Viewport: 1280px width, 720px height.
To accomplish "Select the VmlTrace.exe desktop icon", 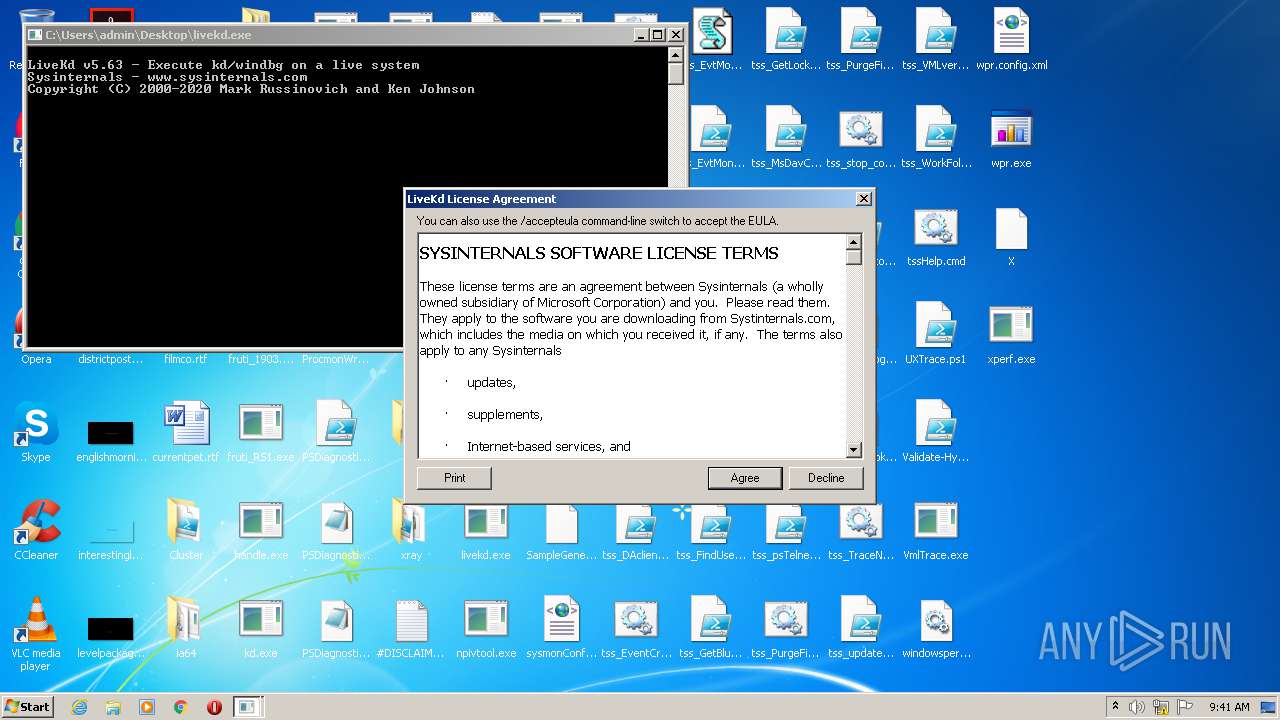I will click(x=936, y=531).
